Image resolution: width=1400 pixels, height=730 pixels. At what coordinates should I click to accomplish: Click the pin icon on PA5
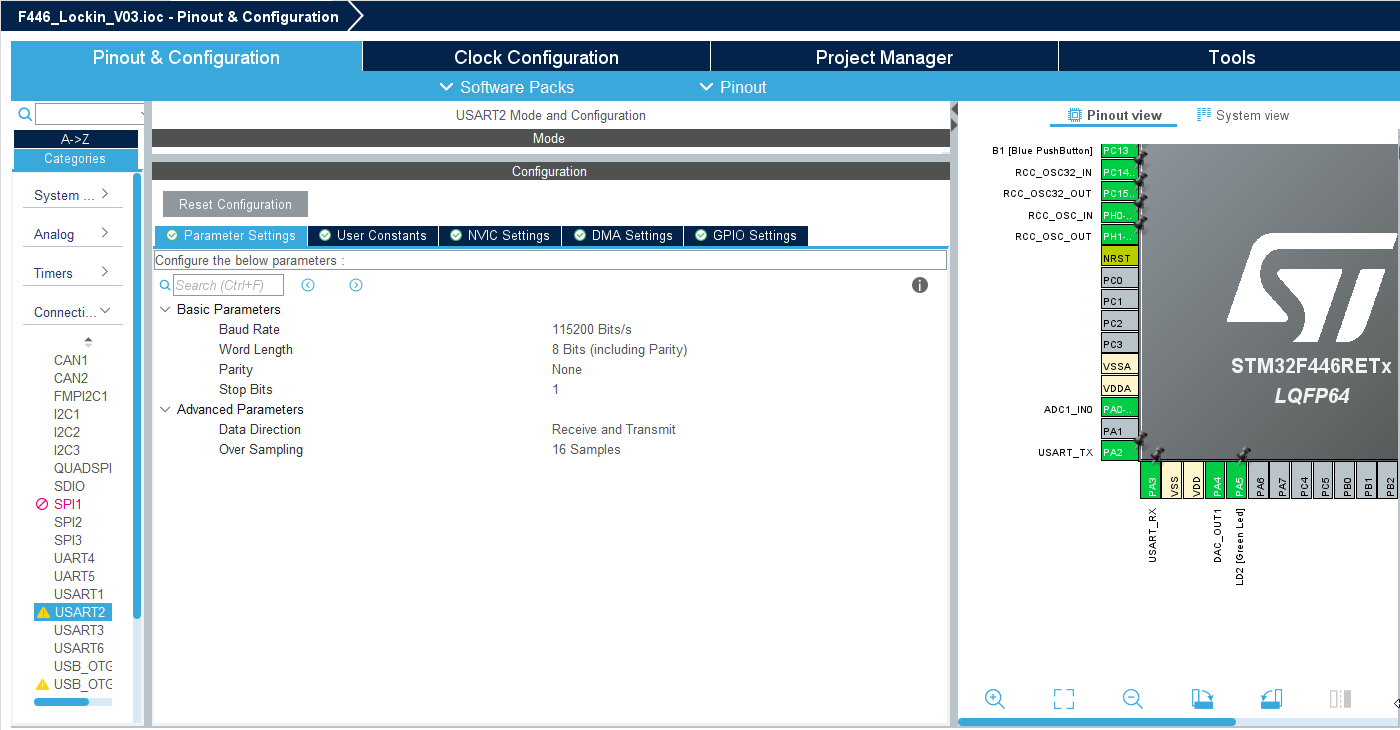(x=1243, y=455)
